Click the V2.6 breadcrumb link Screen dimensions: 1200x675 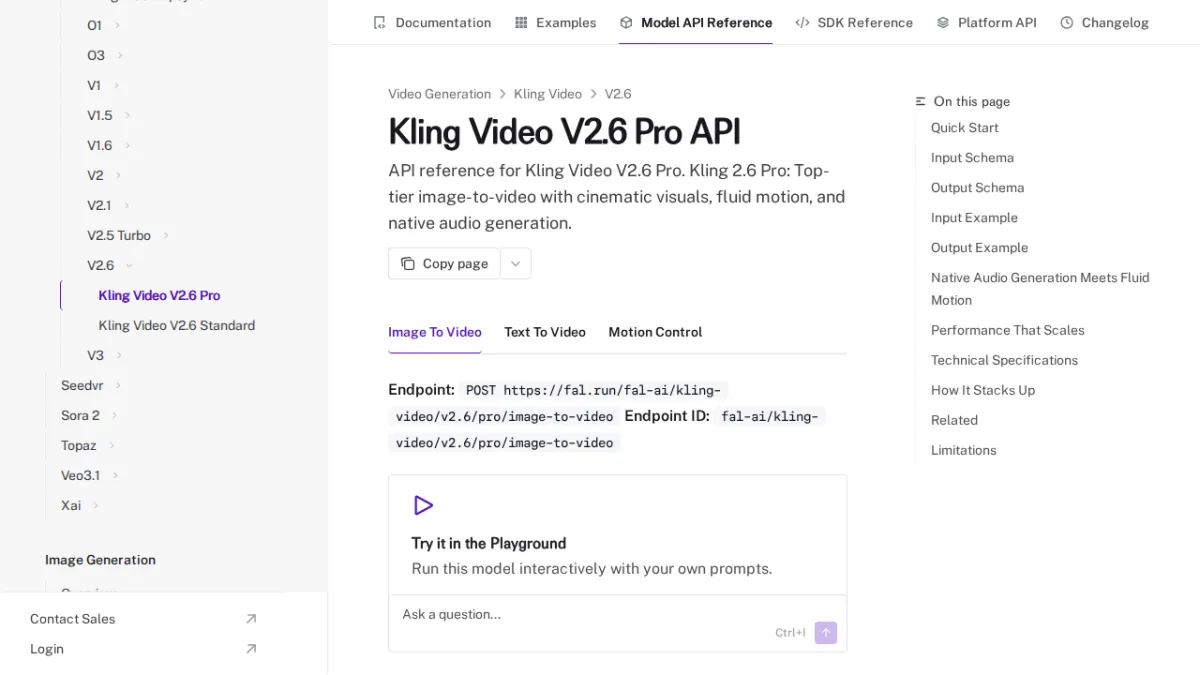(618, 94)
